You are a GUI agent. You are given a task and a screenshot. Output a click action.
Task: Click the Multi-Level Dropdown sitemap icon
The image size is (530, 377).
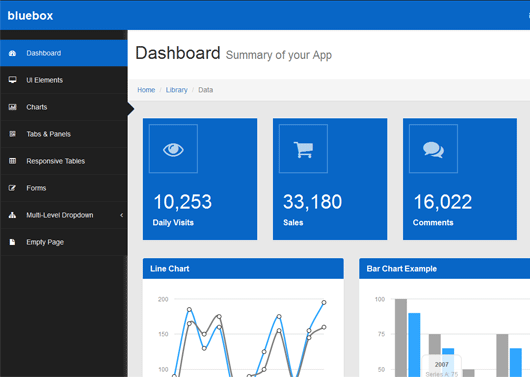13,215
